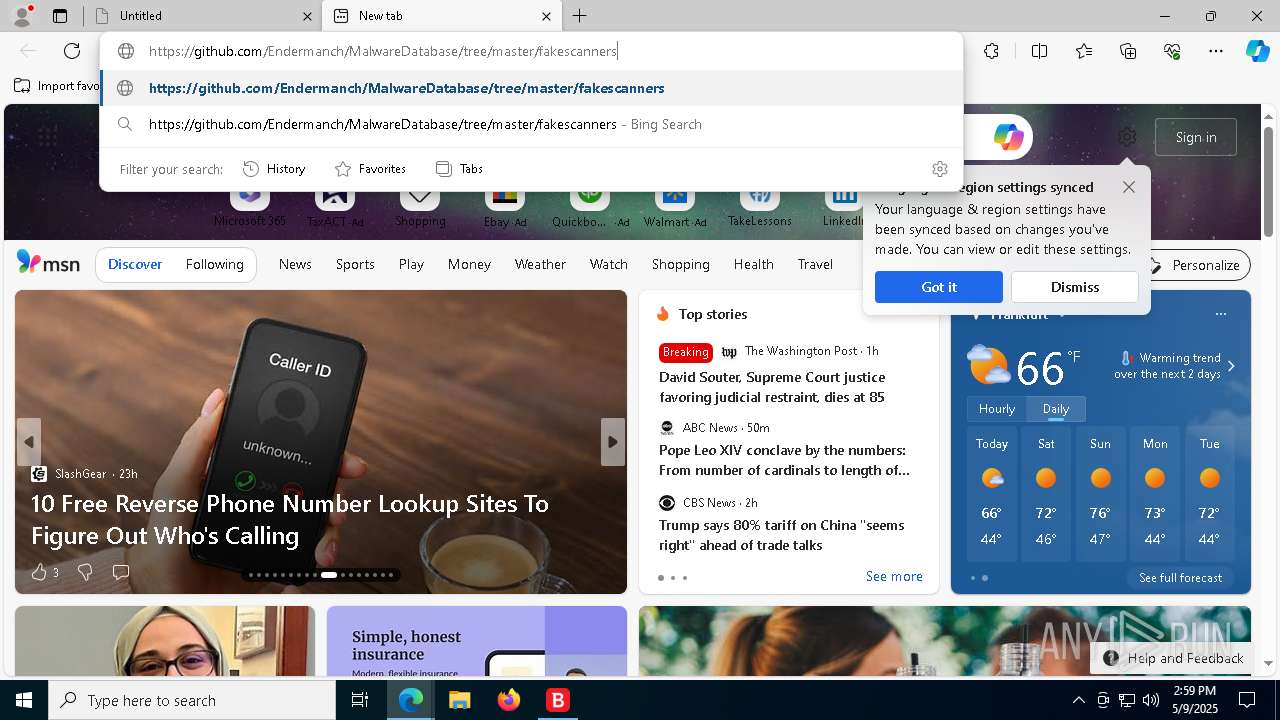
Task: Click in the address bar field
Action: tap(532, 51)
